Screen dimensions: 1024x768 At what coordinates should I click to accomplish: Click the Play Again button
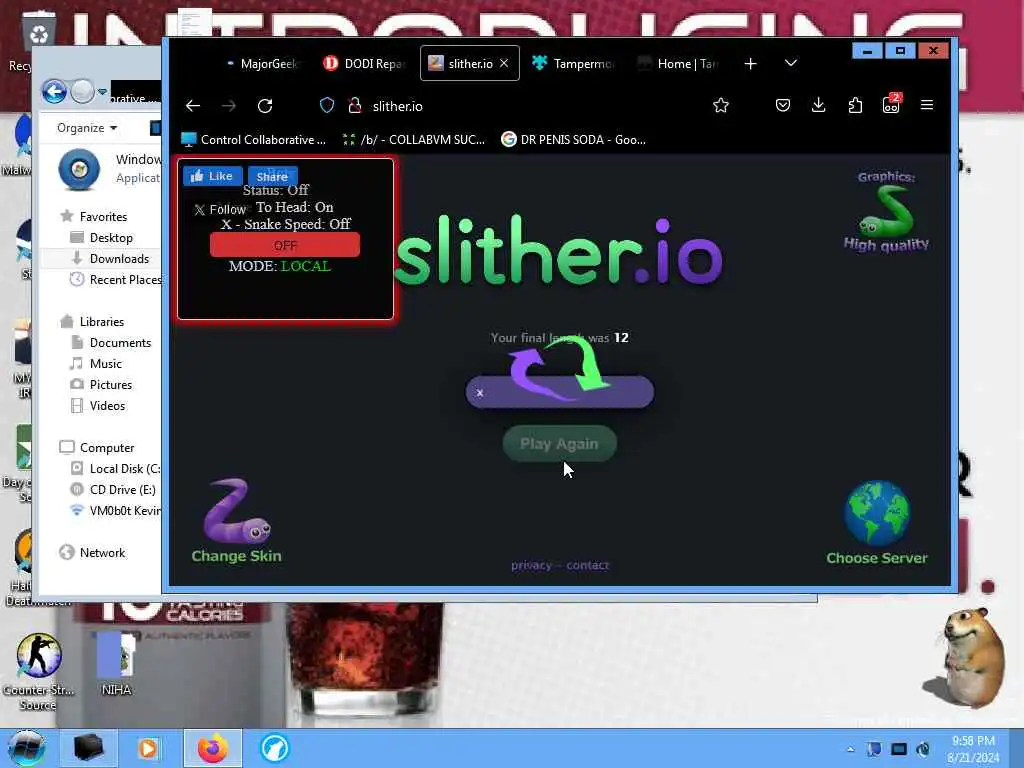(560, 444)
